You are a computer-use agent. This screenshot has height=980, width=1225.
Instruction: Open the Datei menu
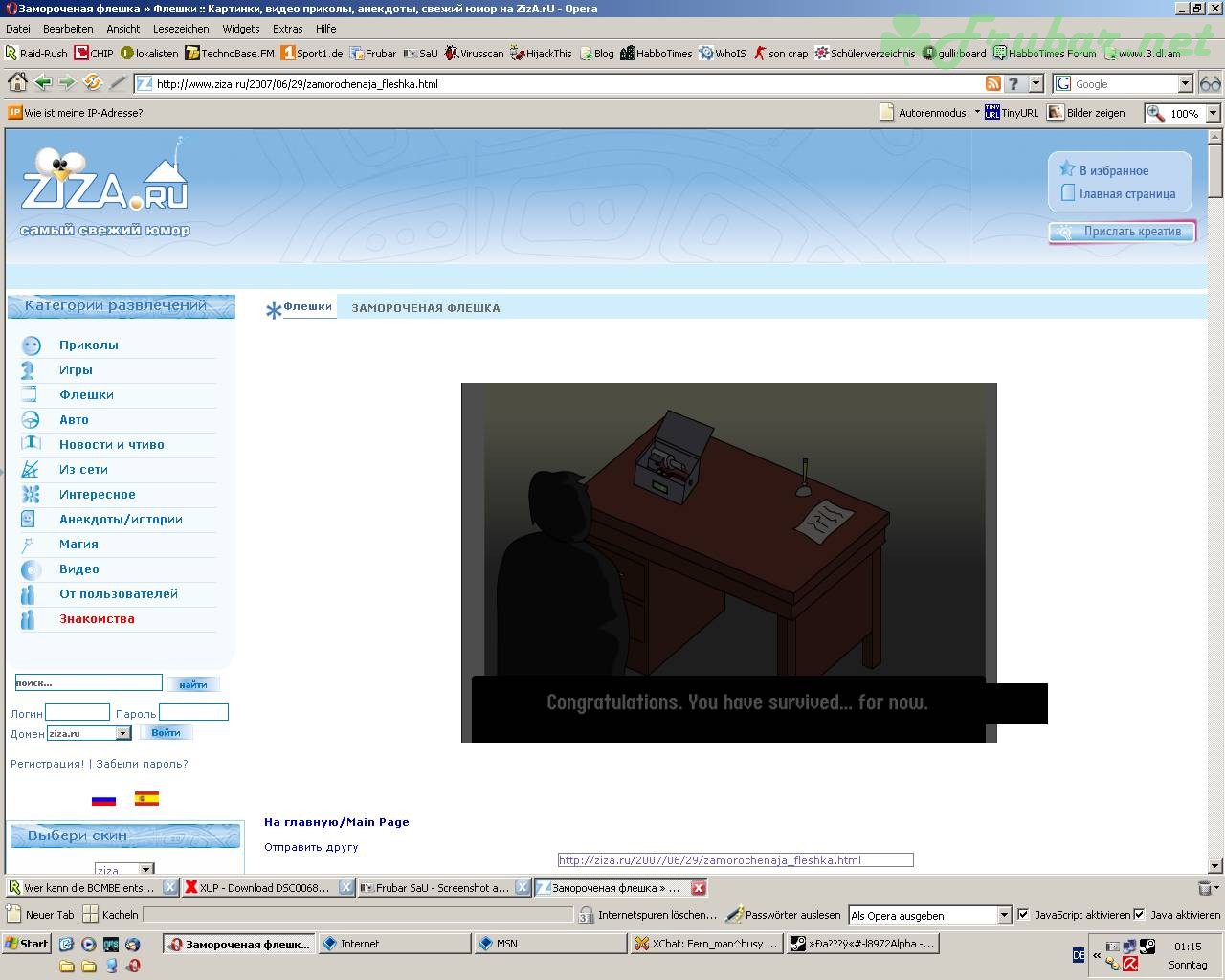click(x=17, y=29)
